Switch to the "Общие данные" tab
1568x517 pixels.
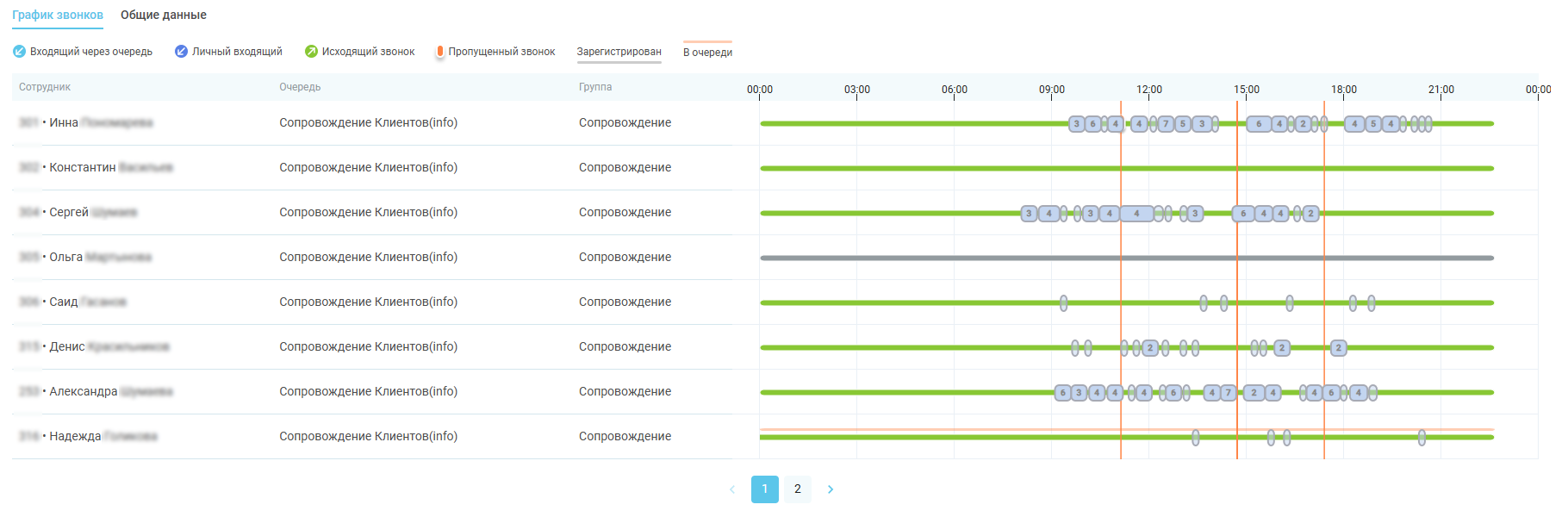point(164,16)
